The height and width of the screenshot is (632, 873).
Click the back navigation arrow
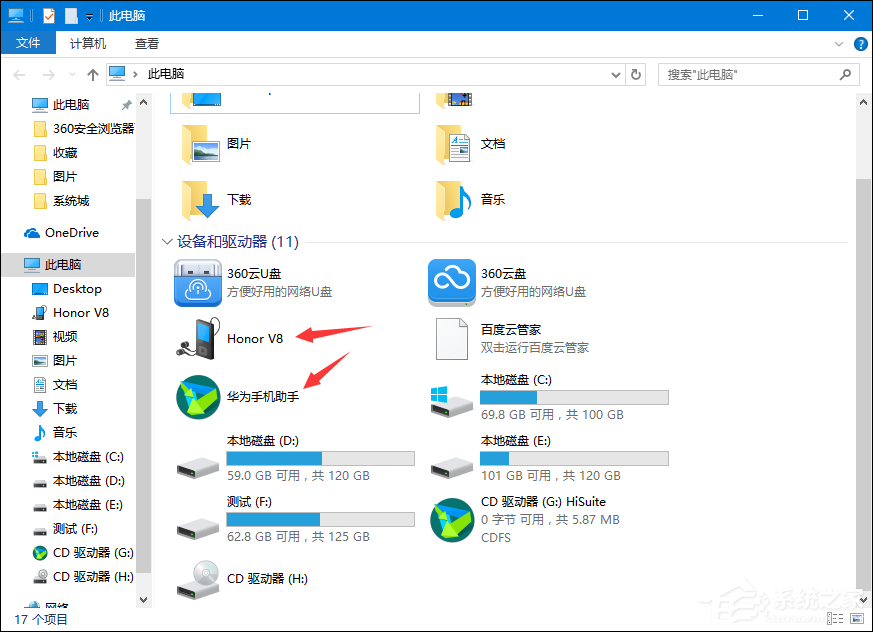coord(18,74)
